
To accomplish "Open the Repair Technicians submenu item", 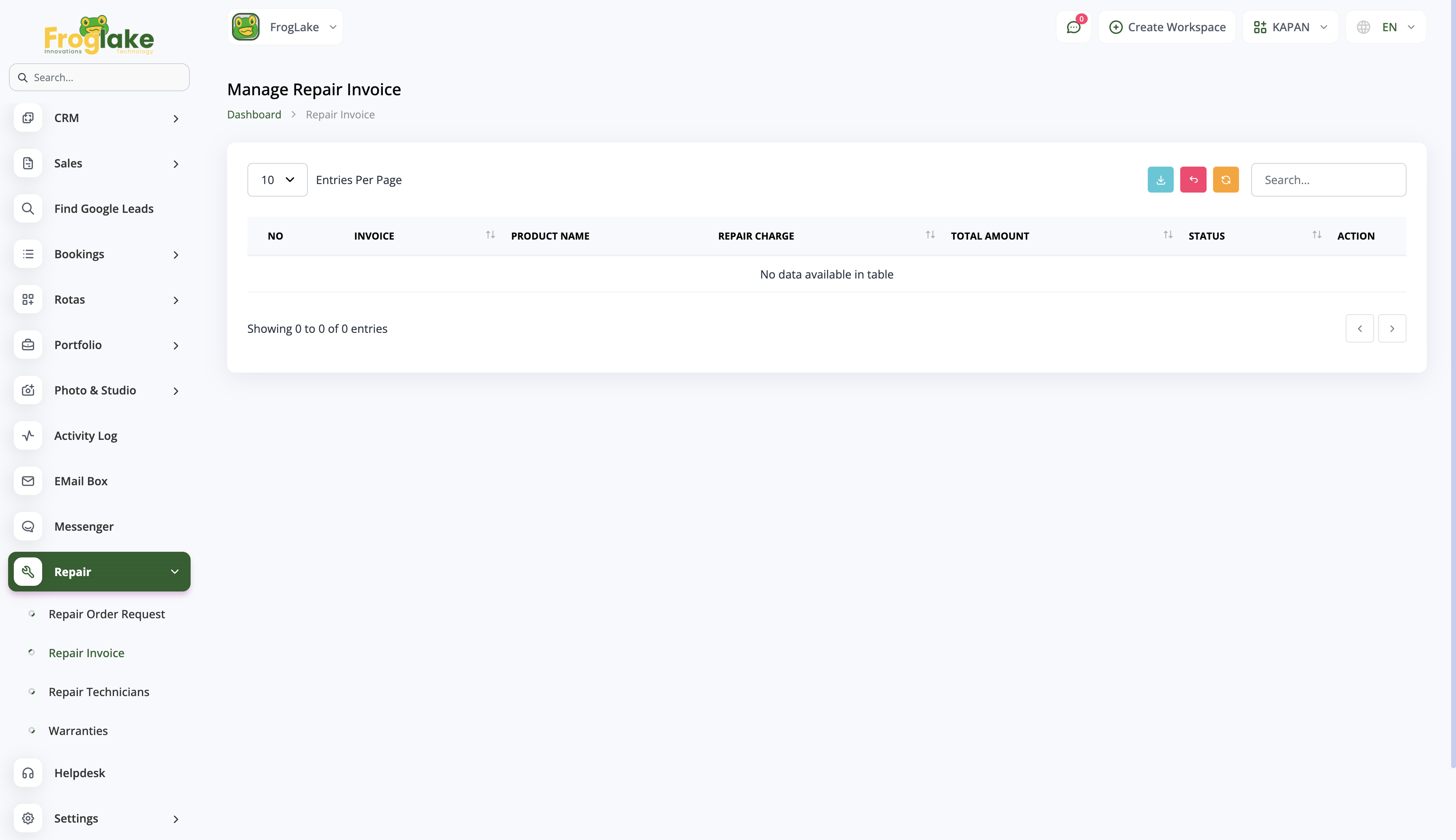I will (x=99, y=692).
